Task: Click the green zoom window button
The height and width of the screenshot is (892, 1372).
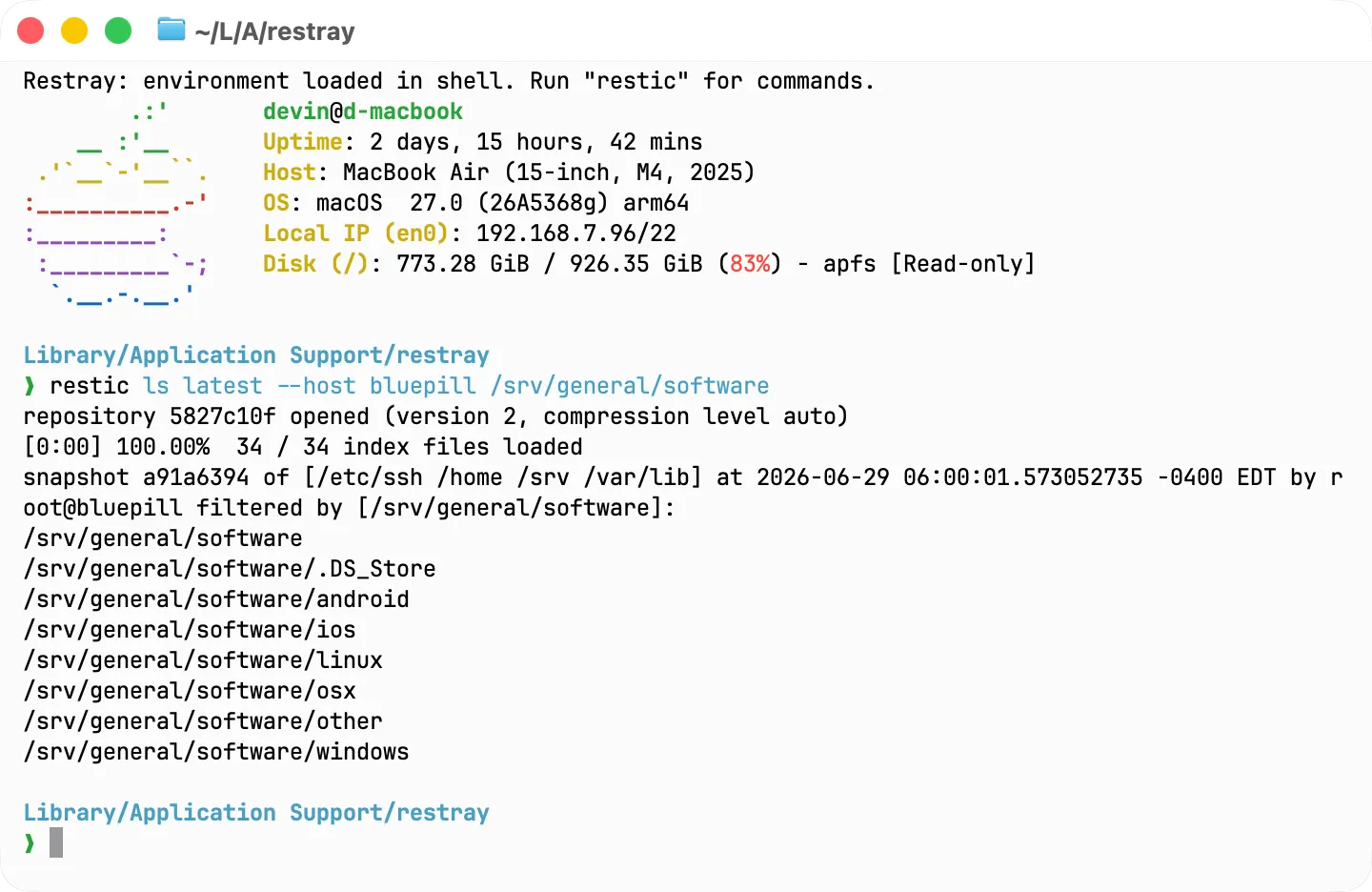Action: (x=118, y=30)
